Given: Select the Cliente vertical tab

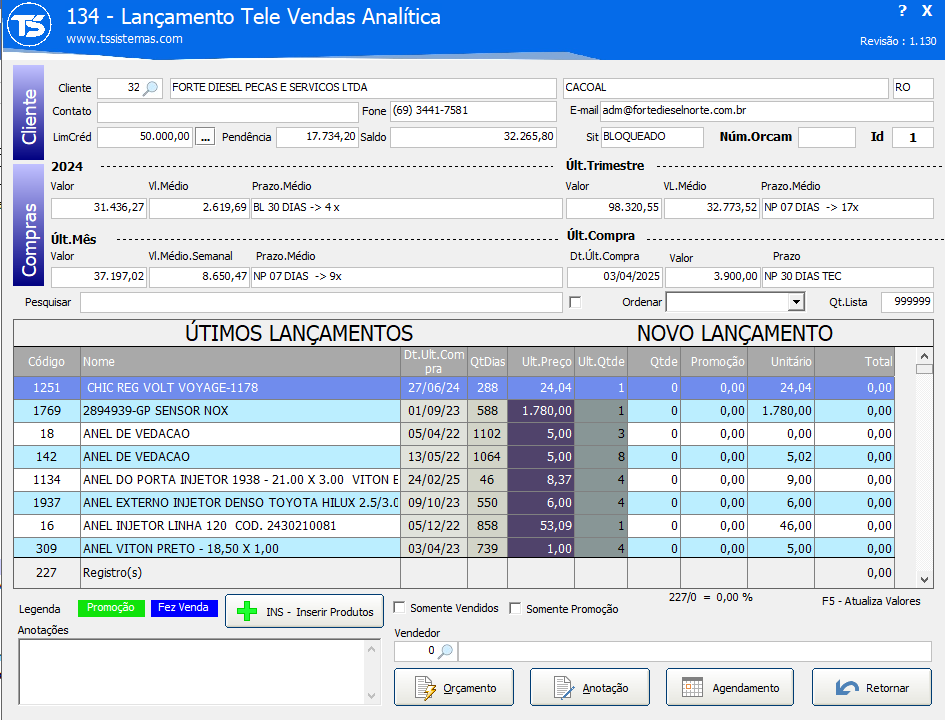Looking at the screenshot, I should [28, 113].
